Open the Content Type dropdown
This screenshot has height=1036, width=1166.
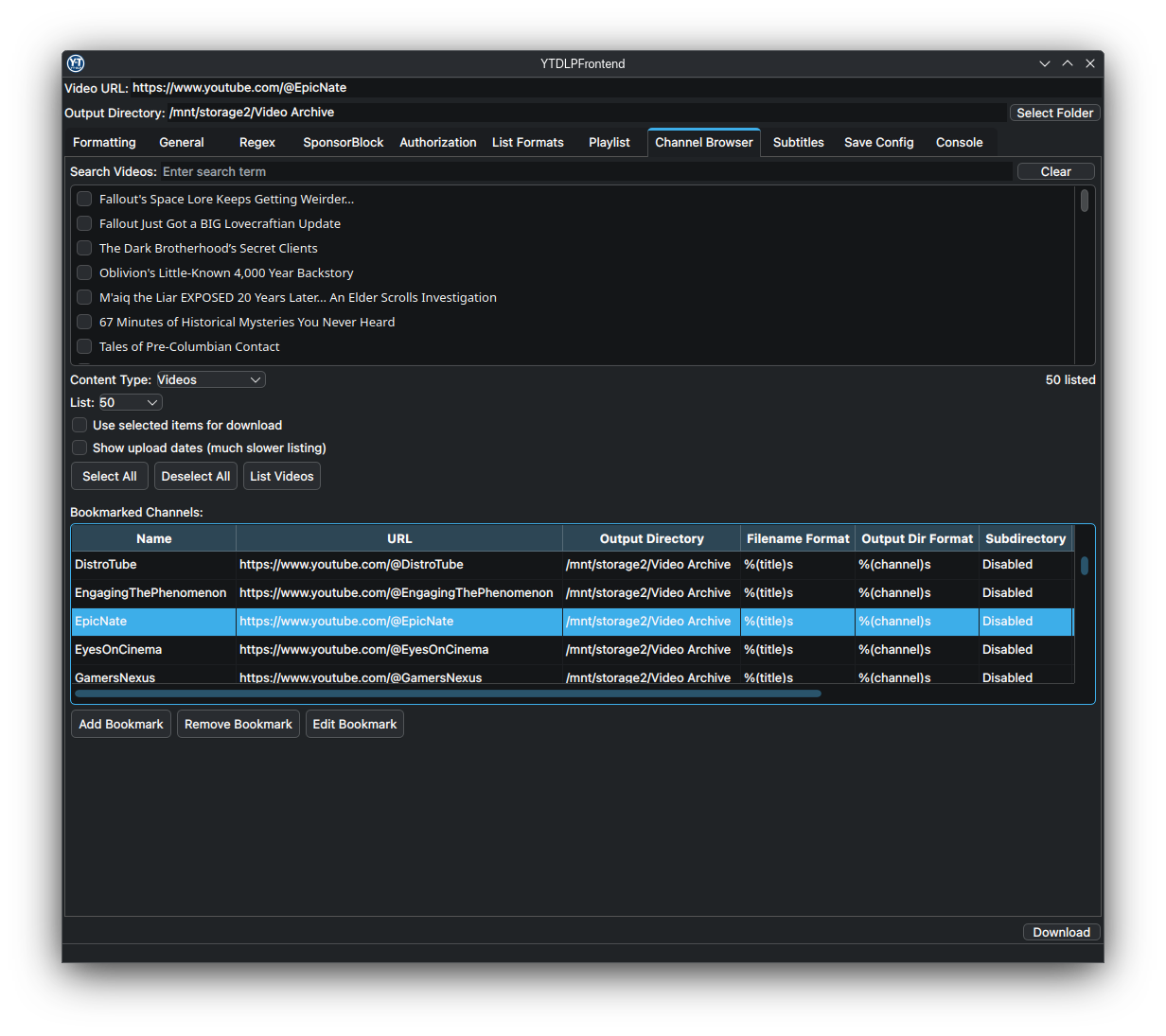(x=211, y=379)
